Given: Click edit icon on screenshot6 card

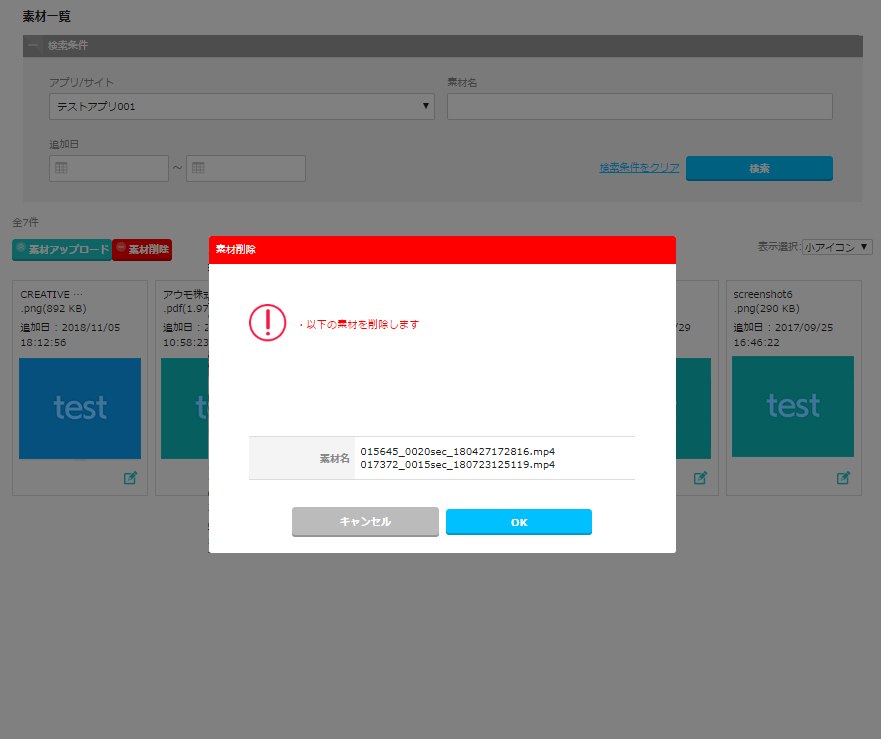Looking at the screenshot, I should click(843, 478).
